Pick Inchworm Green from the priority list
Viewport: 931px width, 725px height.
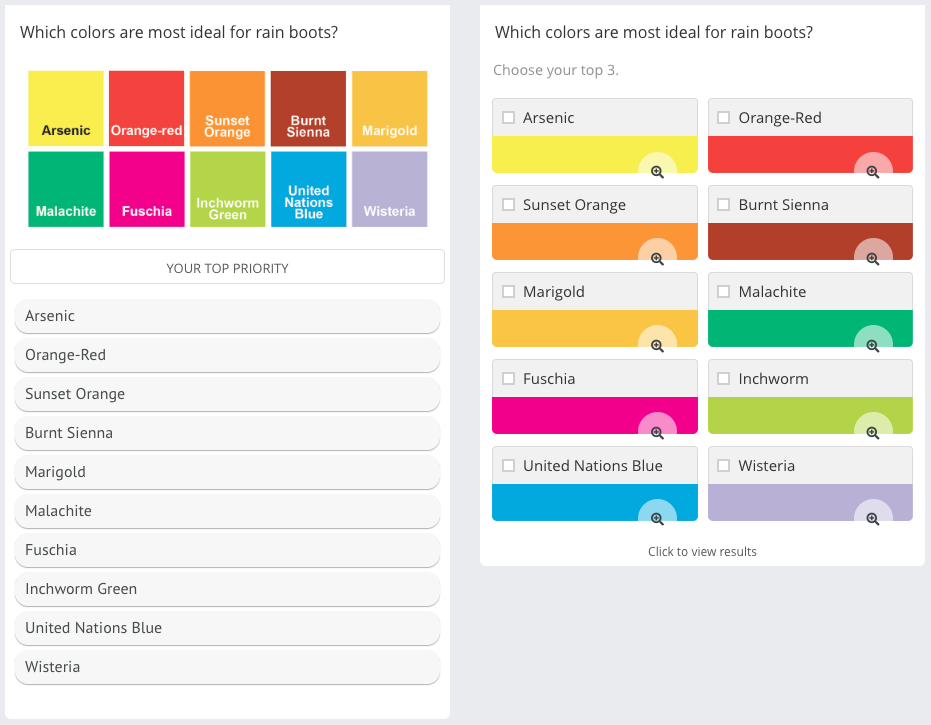tap(227, 589)
